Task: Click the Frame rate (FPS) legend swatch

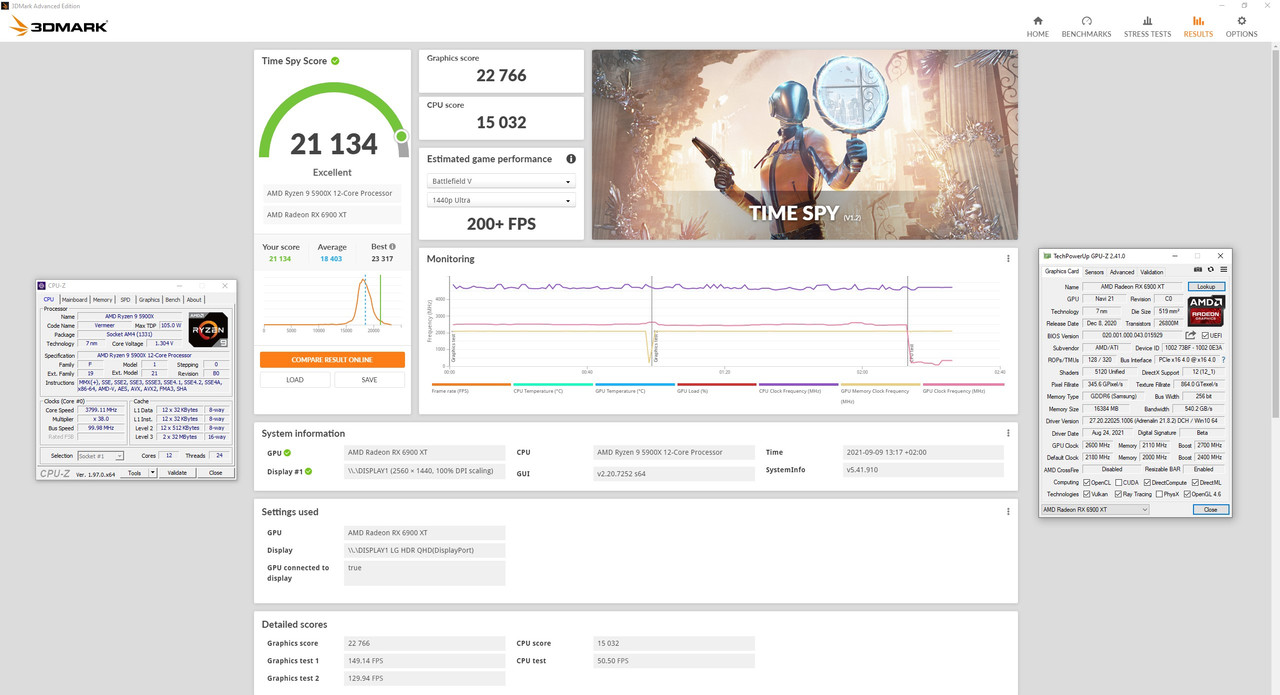Action: pos(471,384)
